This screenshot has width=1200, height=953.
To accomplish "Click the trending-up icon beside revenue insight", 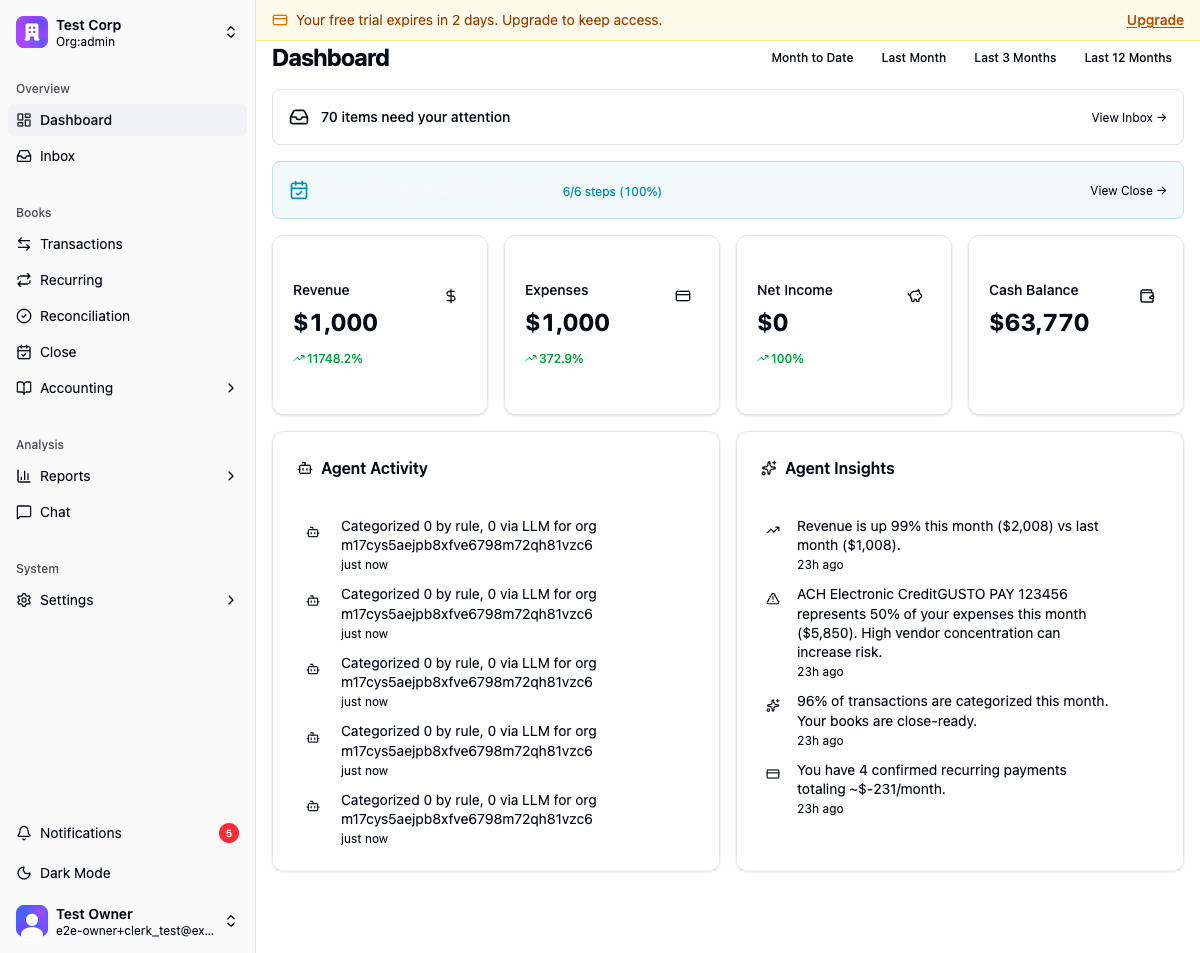I will tap(773, 530).
